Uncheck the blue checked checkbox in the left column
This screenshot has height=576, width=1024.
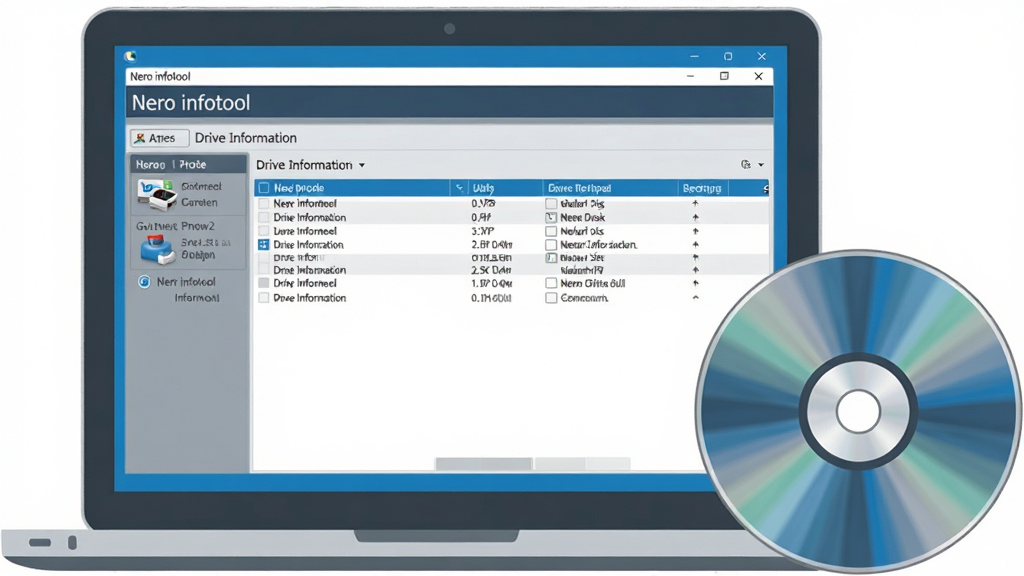(264, 245)
